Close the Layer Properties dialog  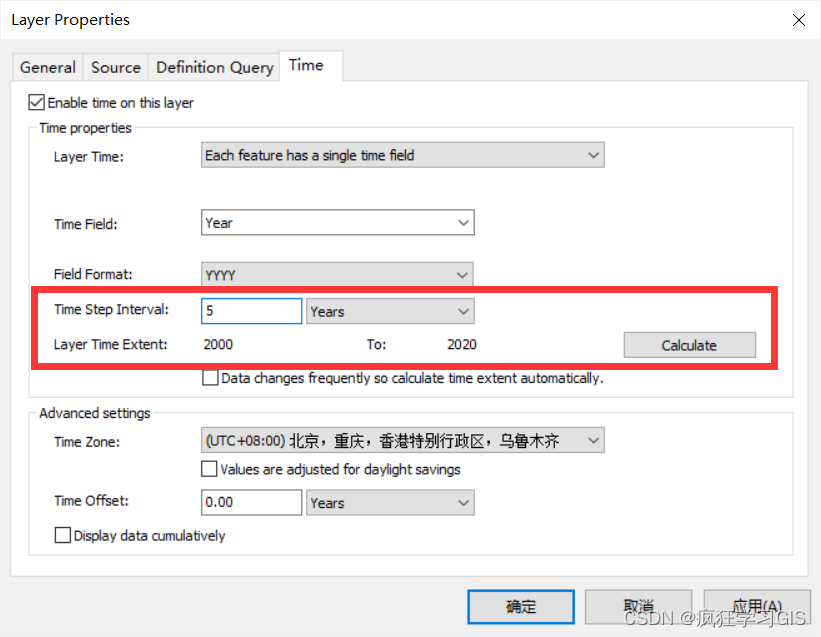point(798,20)
